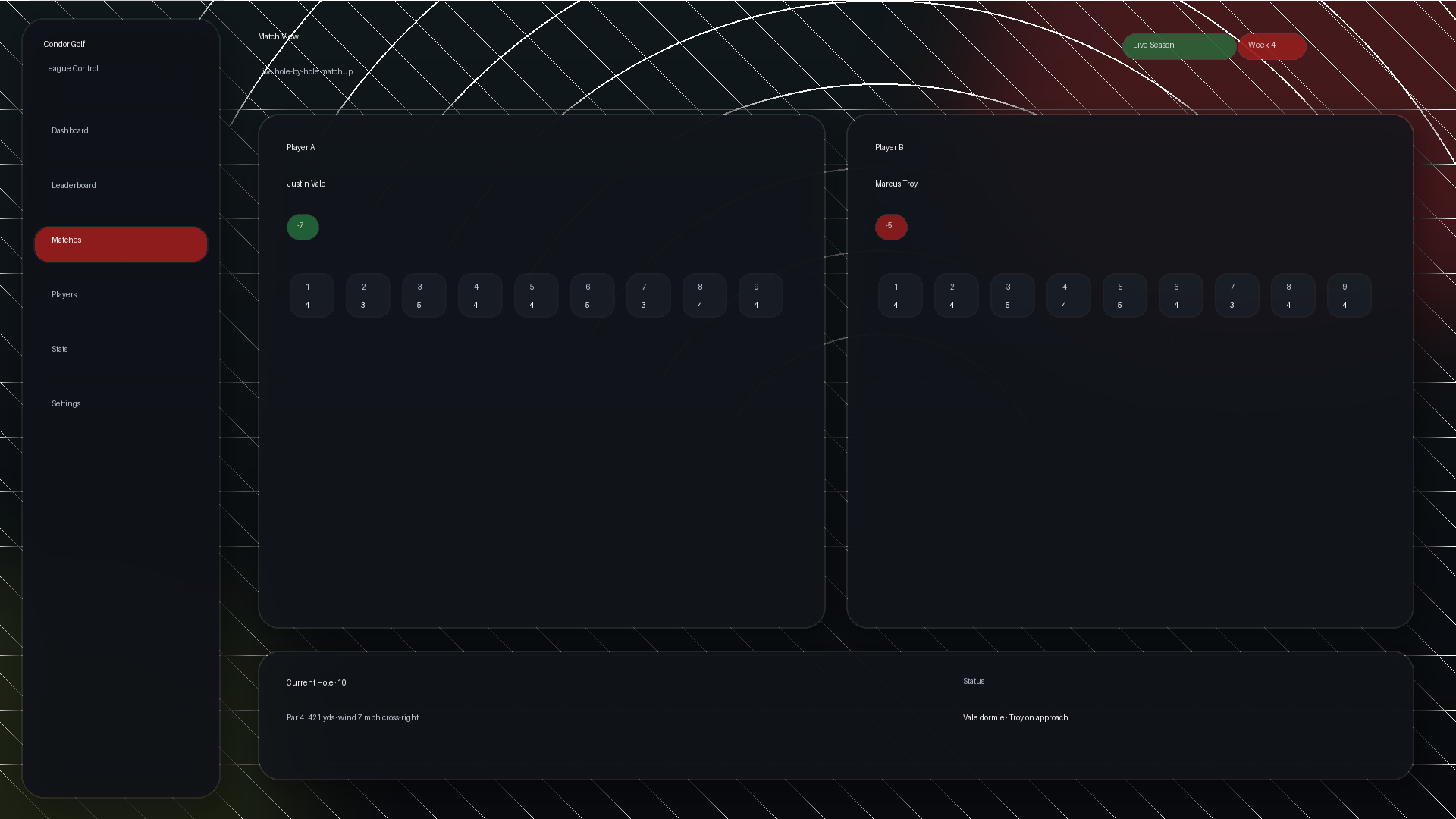Click the Week 4 badge
This screenshot has width=1456, height=819.
point(1272,46)
